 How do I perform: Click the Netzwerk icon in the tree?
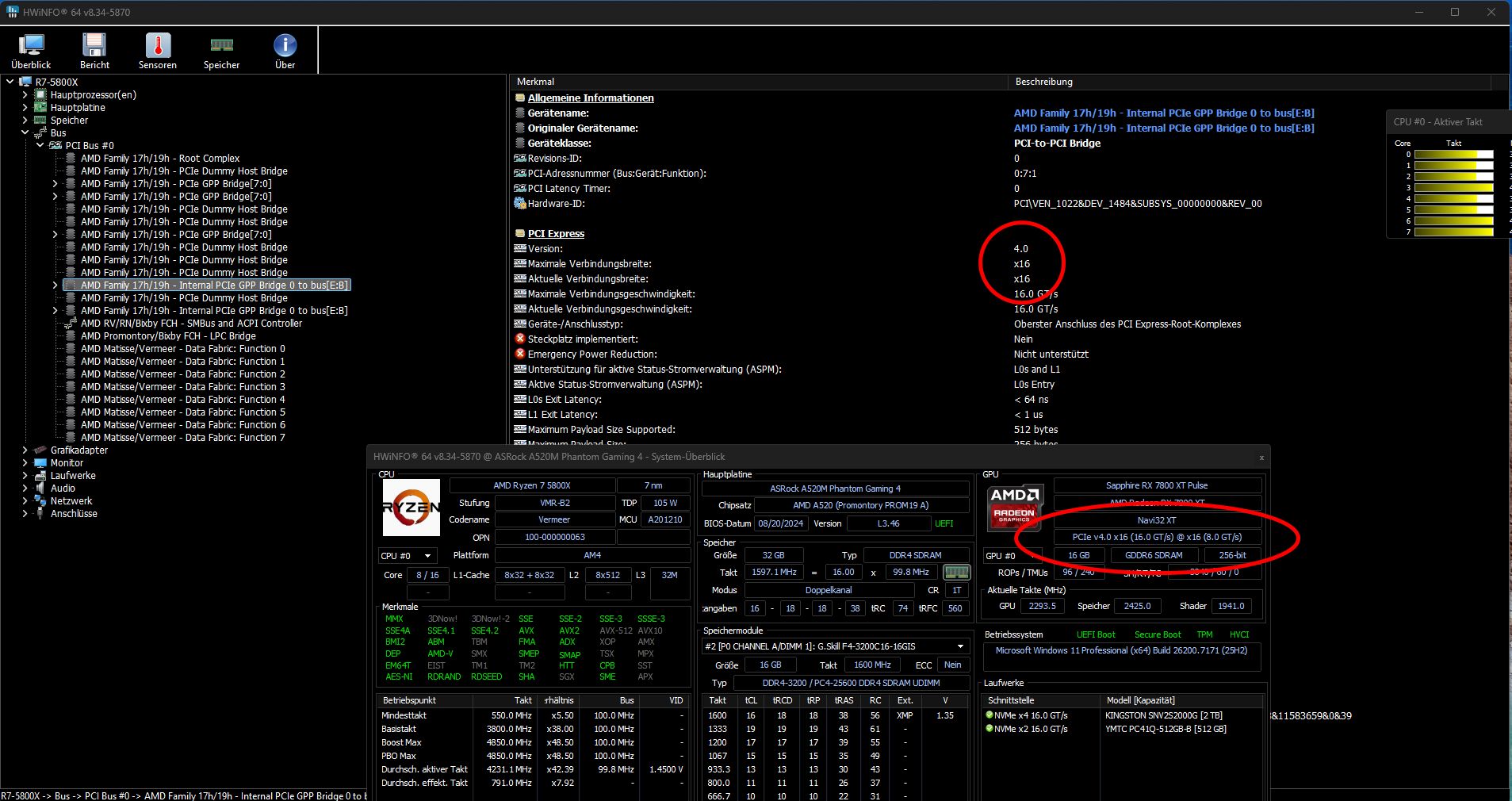(40, 500)
